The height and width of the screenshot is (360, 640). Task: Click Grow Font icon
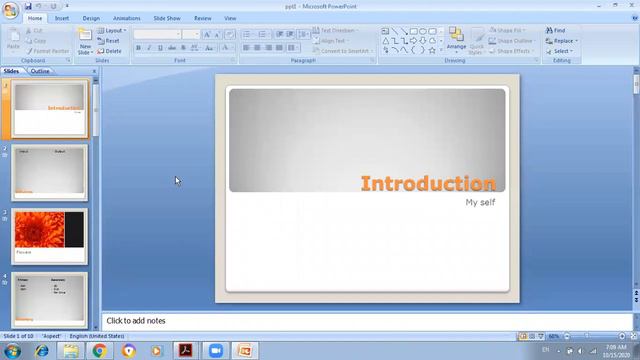click(207, 34)
